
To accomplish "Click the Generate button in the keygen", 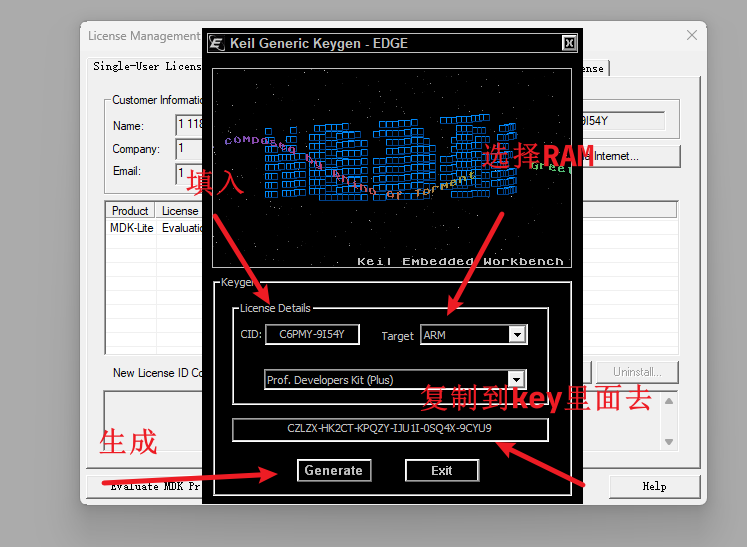I will point(334,470).
